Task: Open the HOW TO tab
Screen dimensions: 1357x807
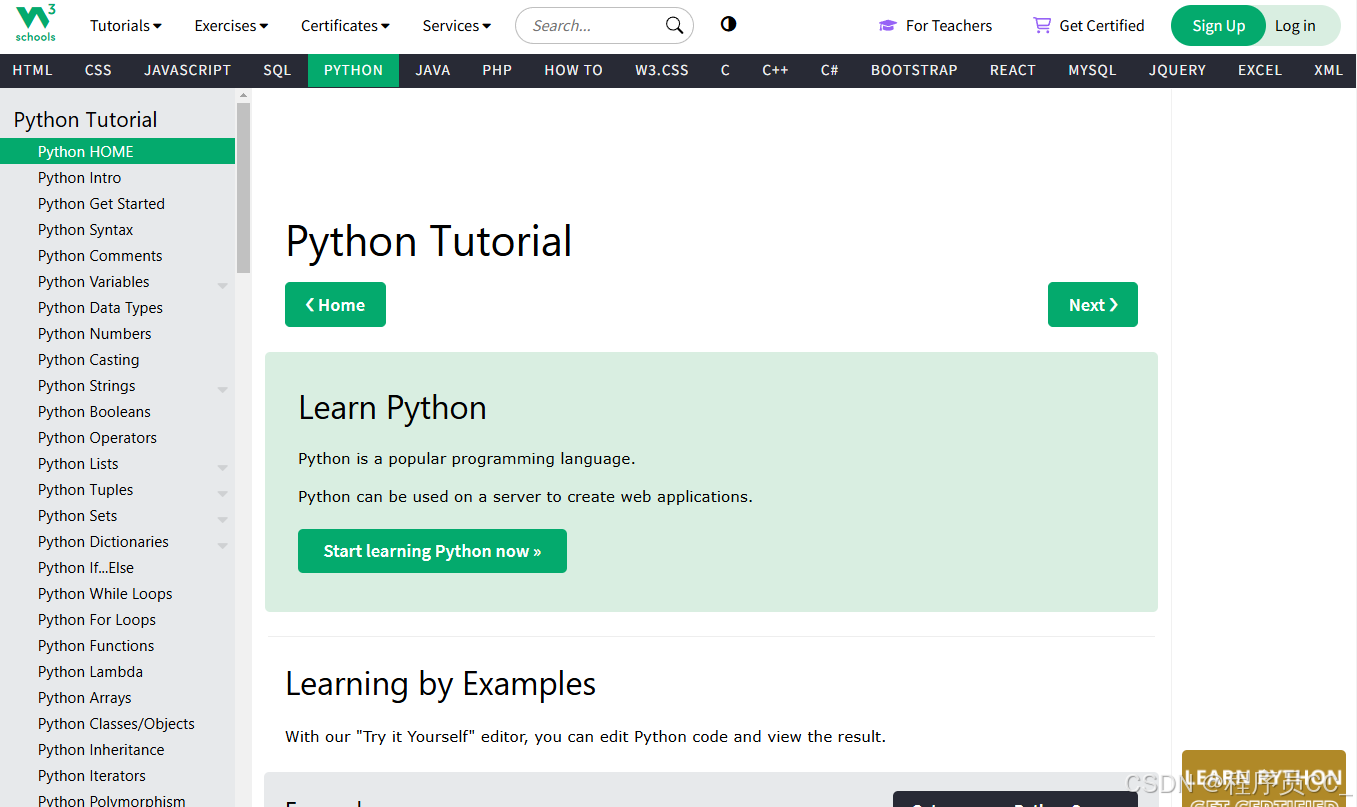Action: pos(573,70)
